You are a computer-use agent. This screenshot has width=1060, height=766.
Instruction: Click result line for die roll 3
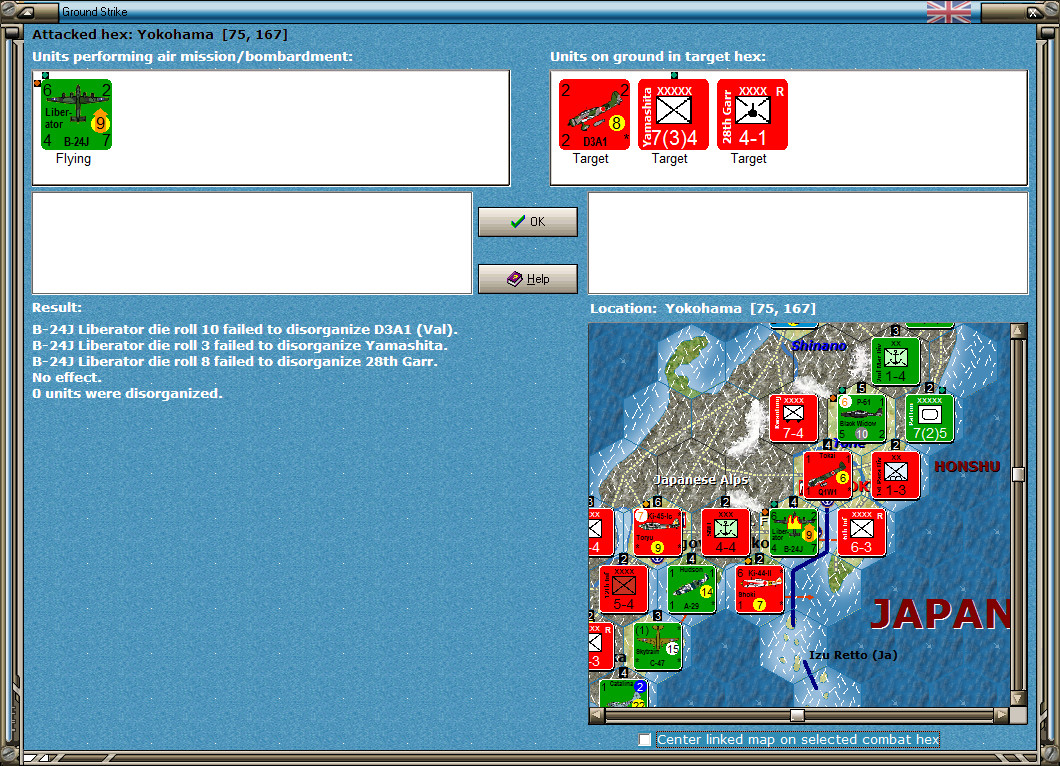[x=240, y=345]
